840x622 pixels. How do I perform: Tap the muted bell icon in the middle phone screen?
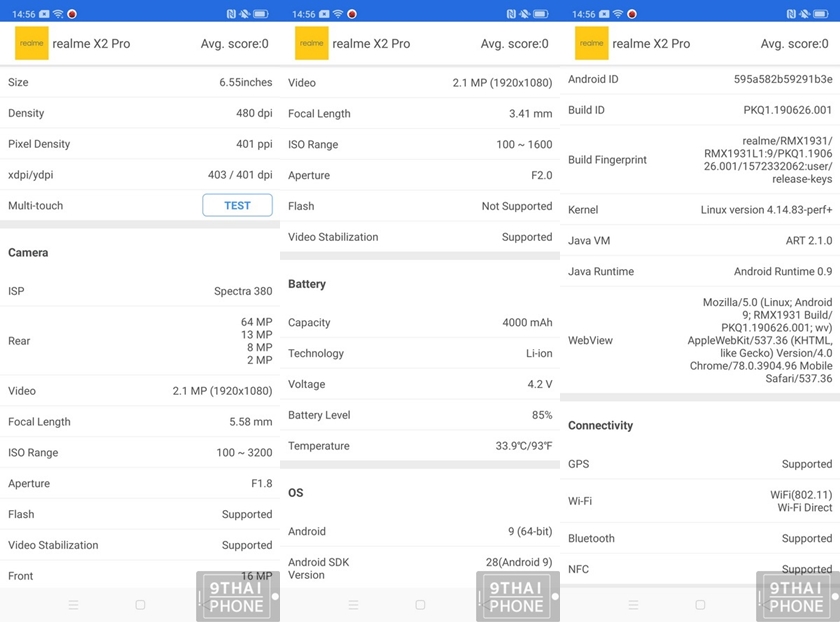[525, 14]
